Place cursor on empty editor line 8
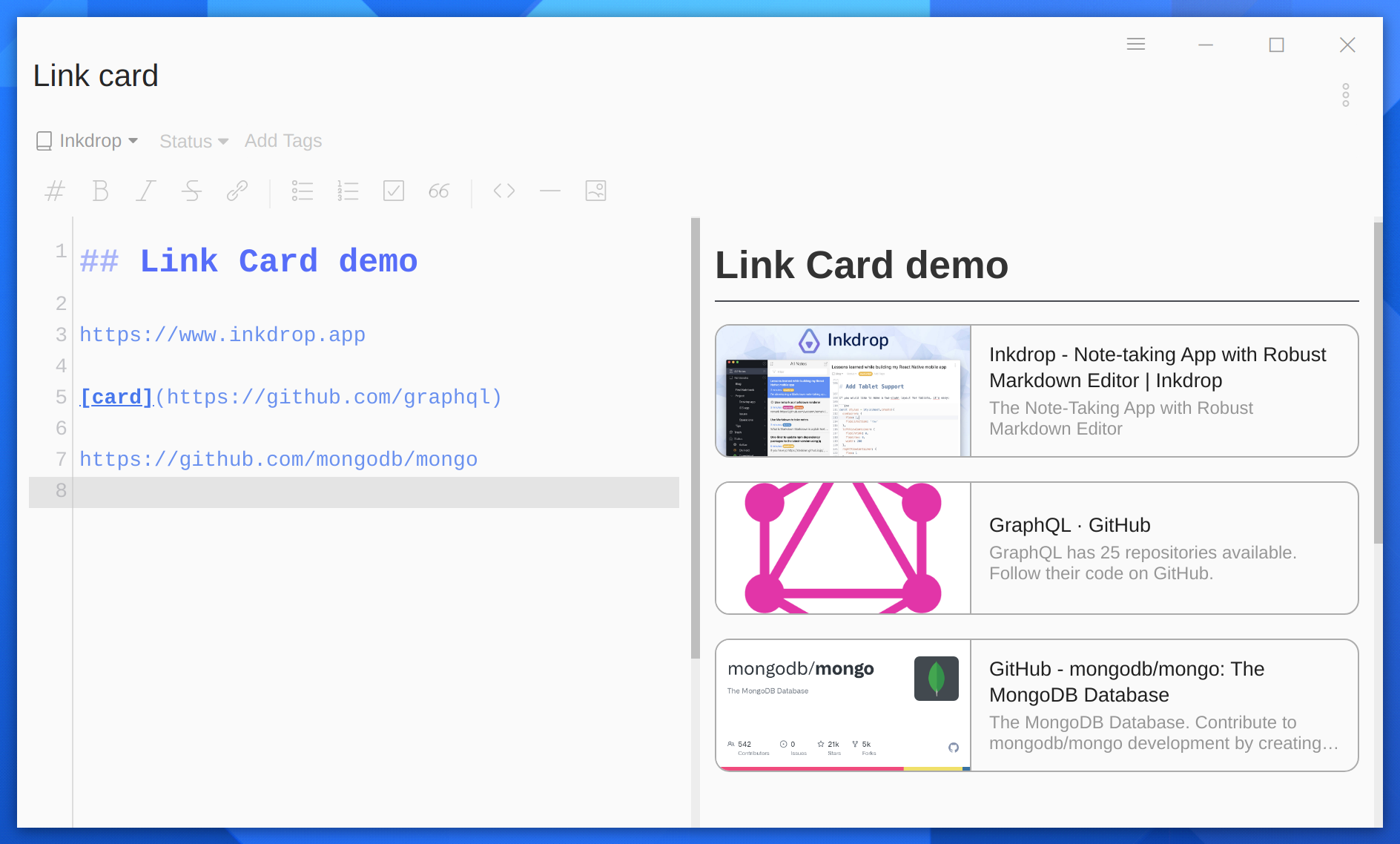1400x844 pixels. tap(375, 492)
